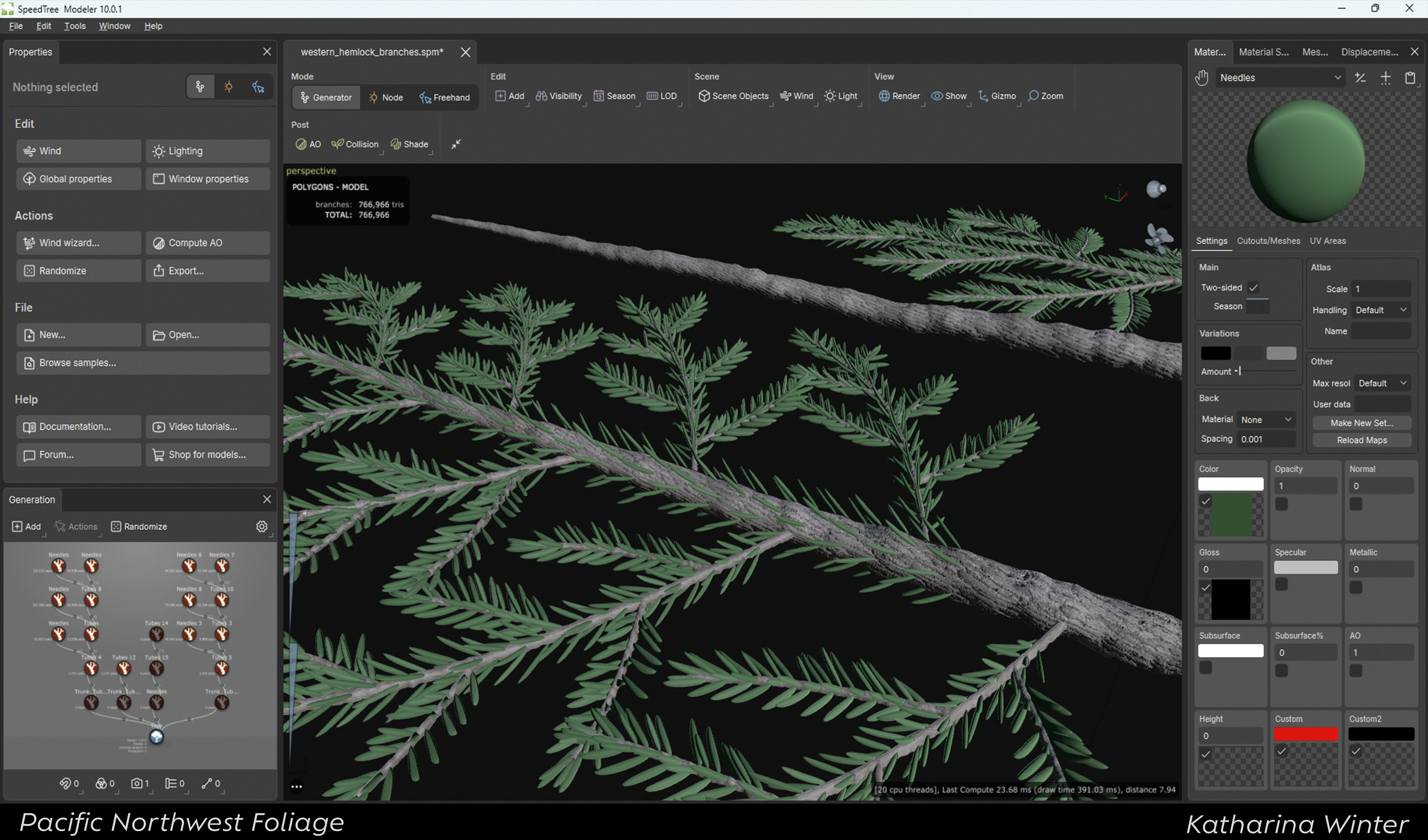Open the Tools menu
The width and height of the screenshot is (1428, 840).
(75, 26)
